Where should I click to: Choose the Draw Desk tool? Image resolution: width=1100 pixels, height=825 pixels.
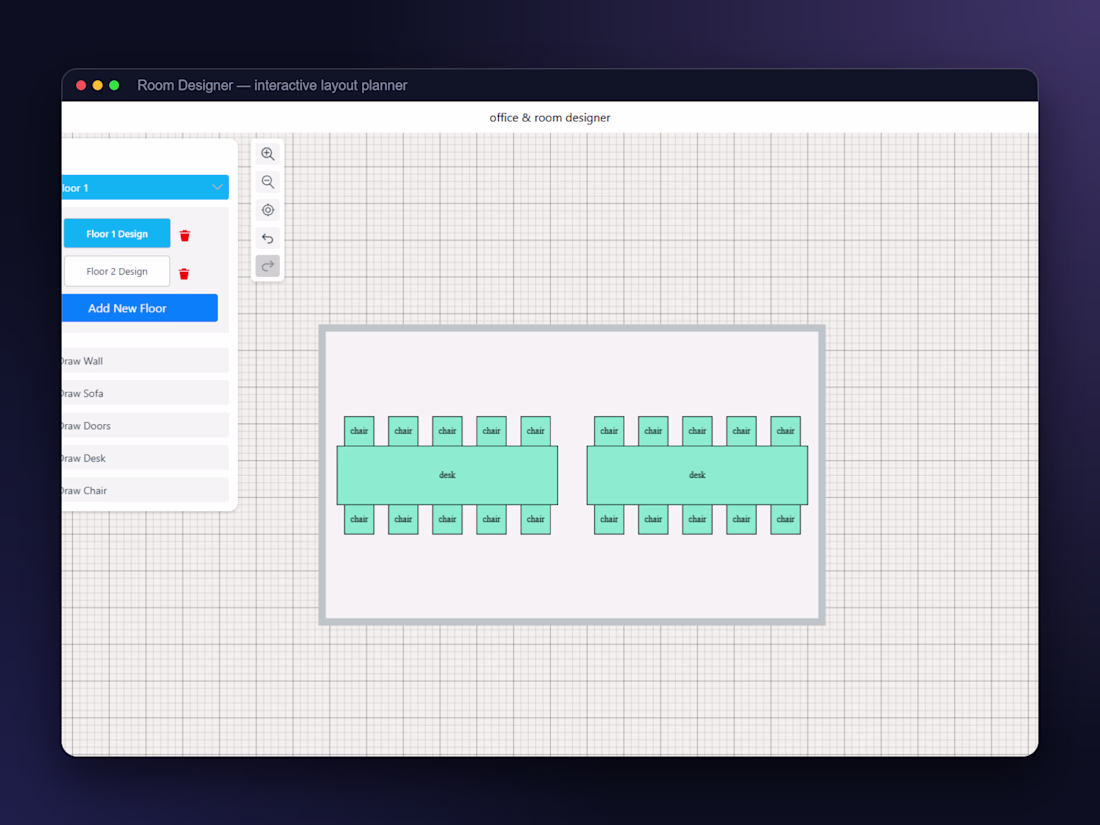145,457
